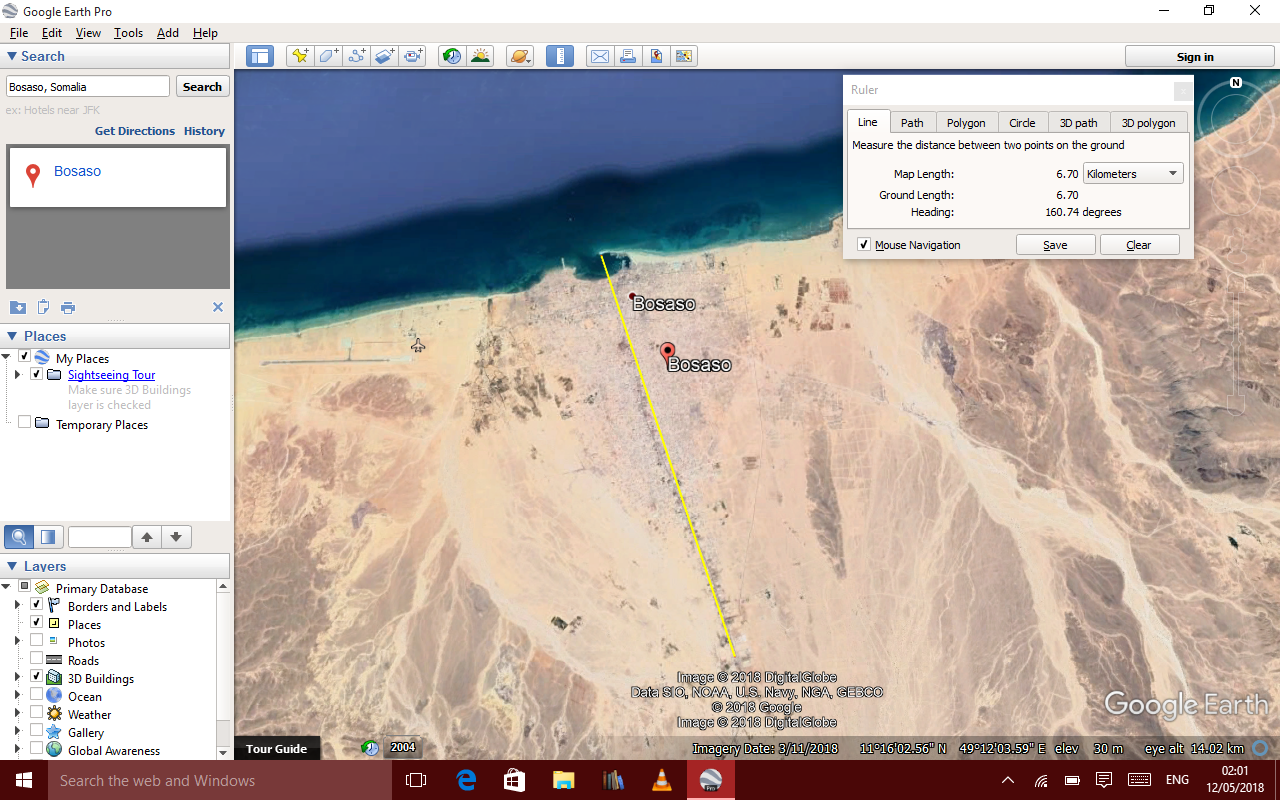Select the Add Path tool
1280x800 pixels.
[x=357, y=57]
